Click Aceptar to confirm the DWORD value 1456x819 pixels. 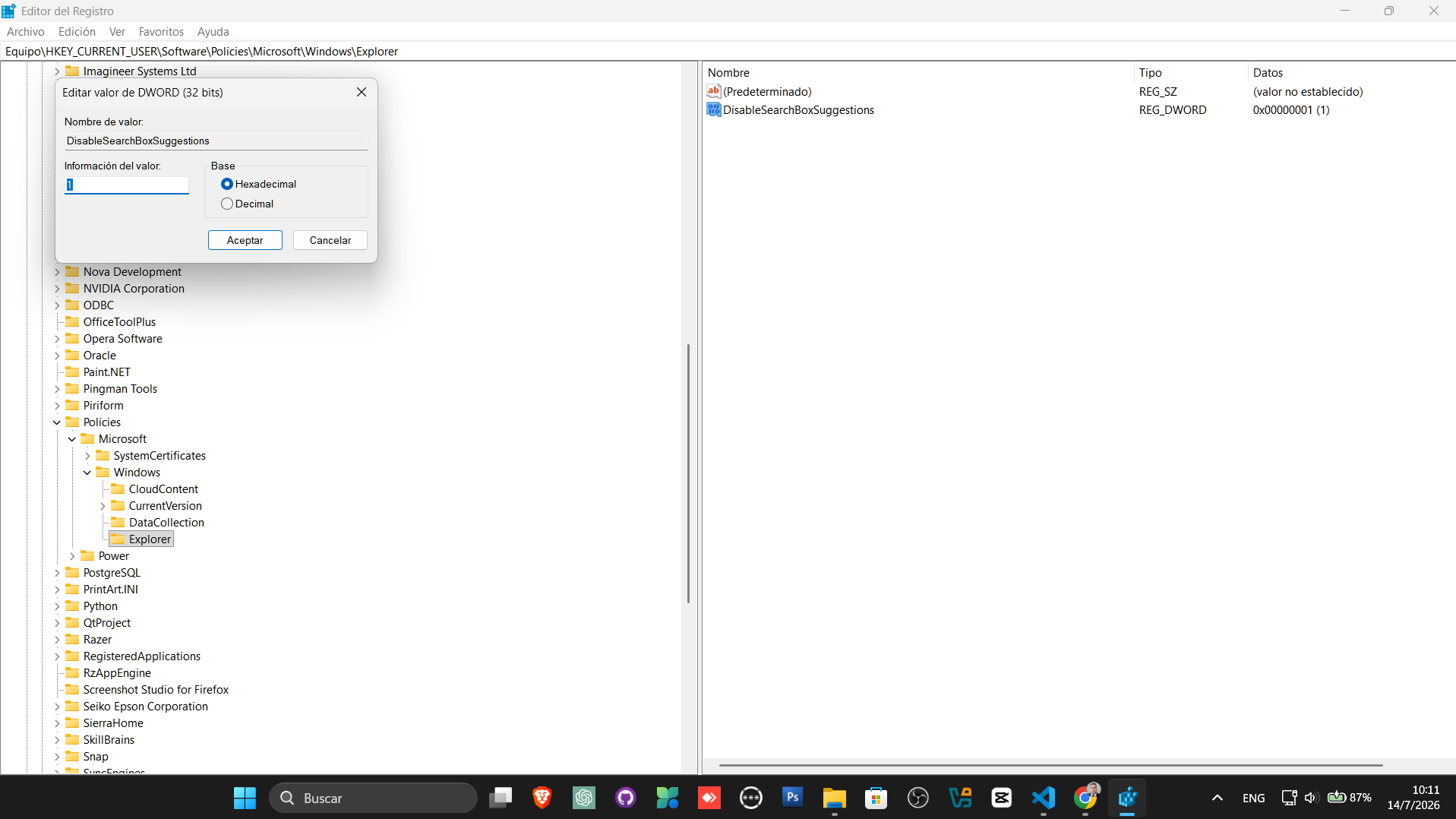(245, 240)
